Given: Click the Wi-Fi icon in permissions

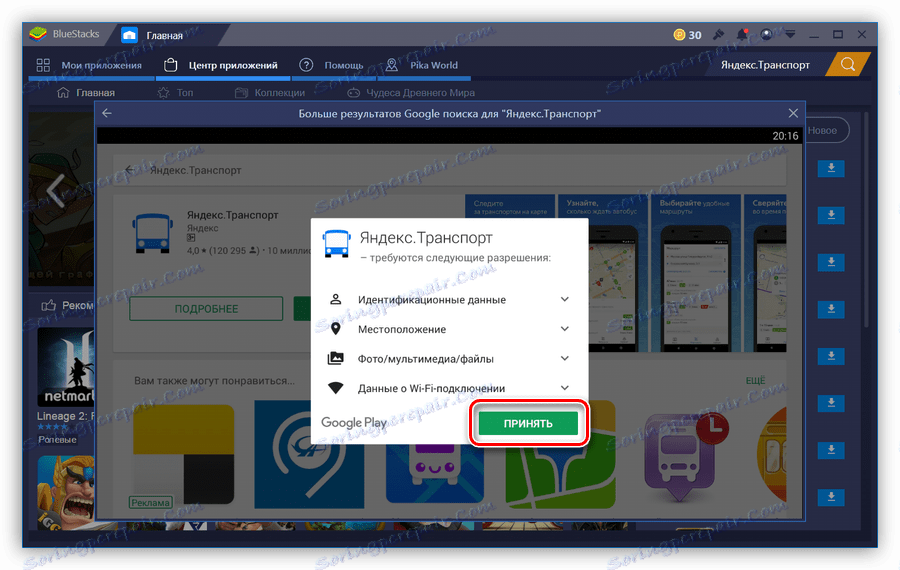Looking at the screenshot, I should click(x=336, y=388).
